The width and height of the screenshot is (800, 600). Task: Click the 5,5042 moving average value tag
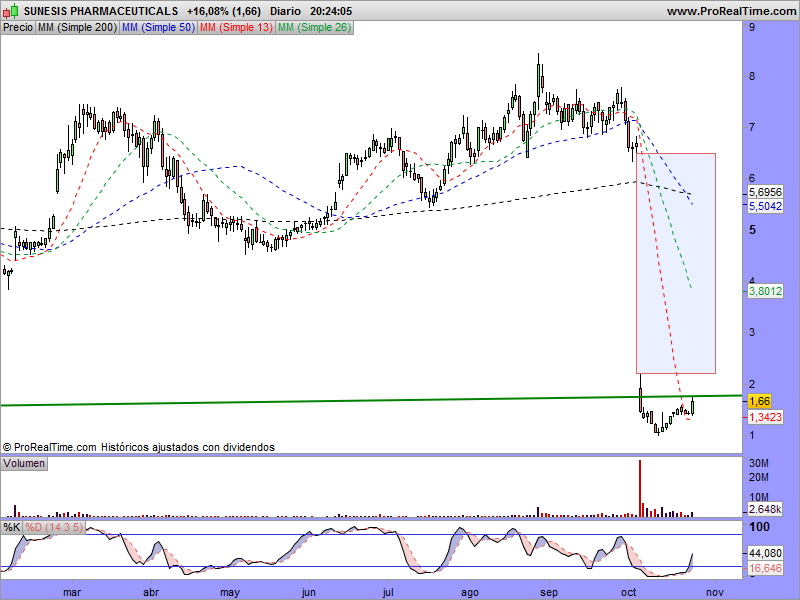tap(765, 206)
